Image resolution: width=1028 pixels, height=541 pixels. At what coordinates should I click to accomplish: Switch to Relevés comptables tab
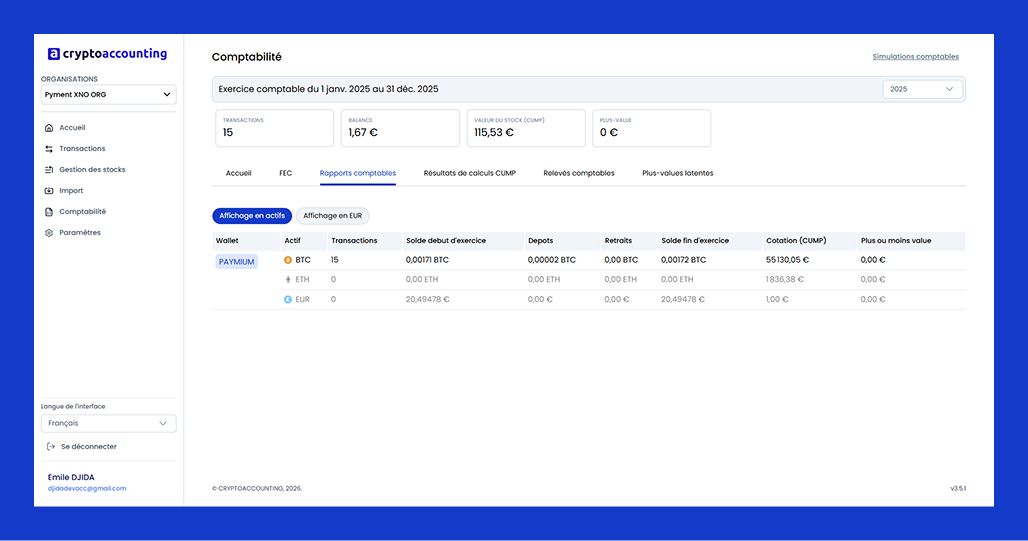[579, 173]
